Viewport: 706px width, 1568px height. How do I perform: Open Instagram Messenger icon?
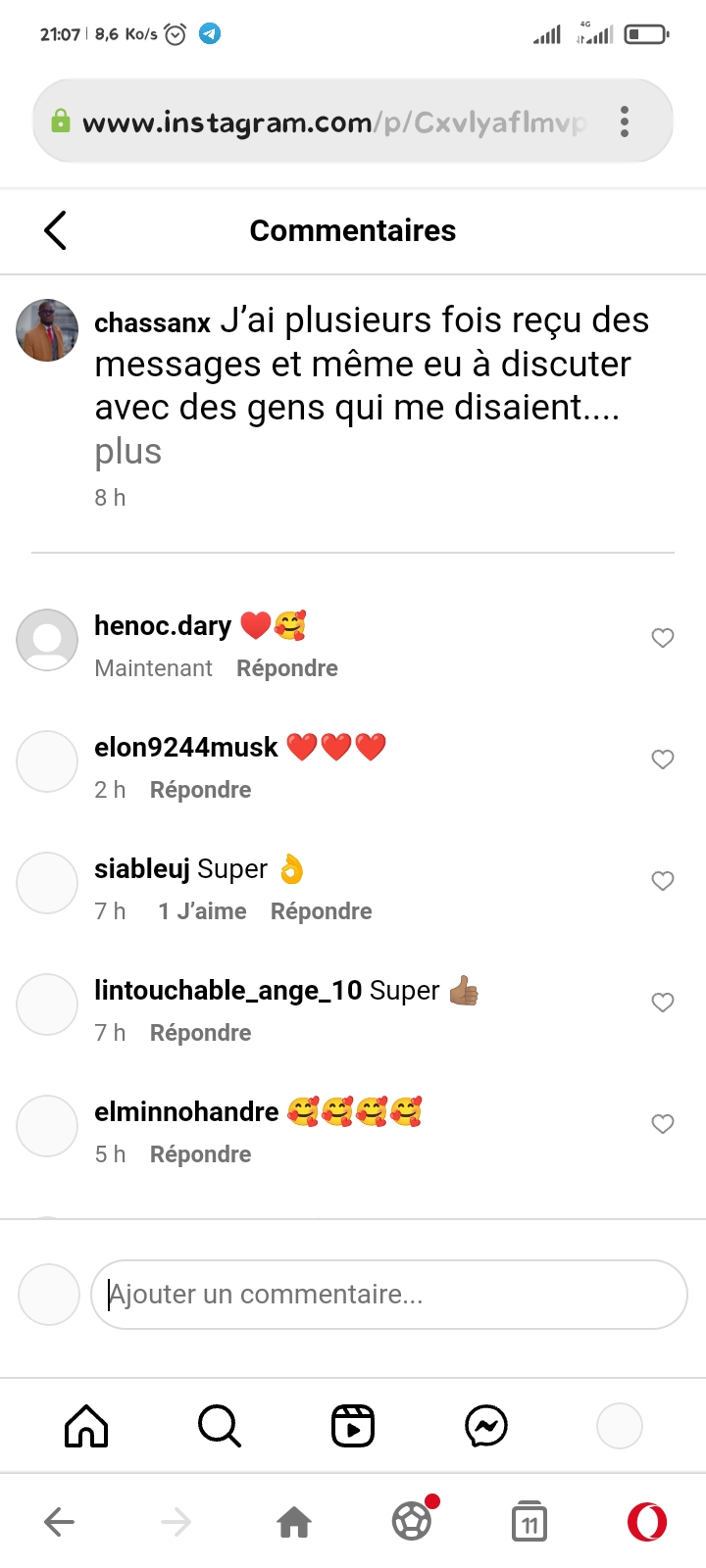click(x=486, y=1426)
